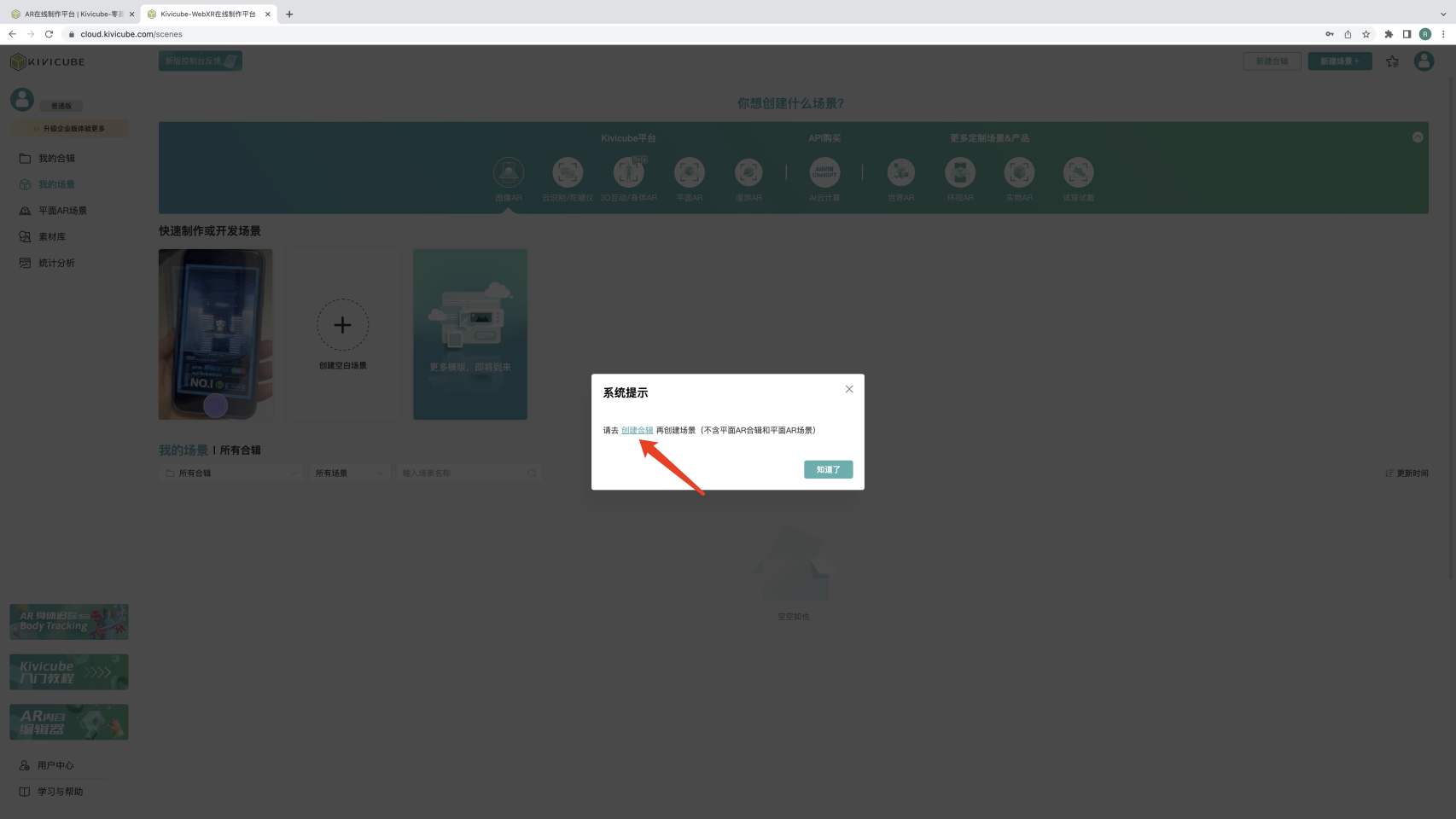Open the star favorites list icon
This screenshot has height=819, width=1456.
(1392, 61)
